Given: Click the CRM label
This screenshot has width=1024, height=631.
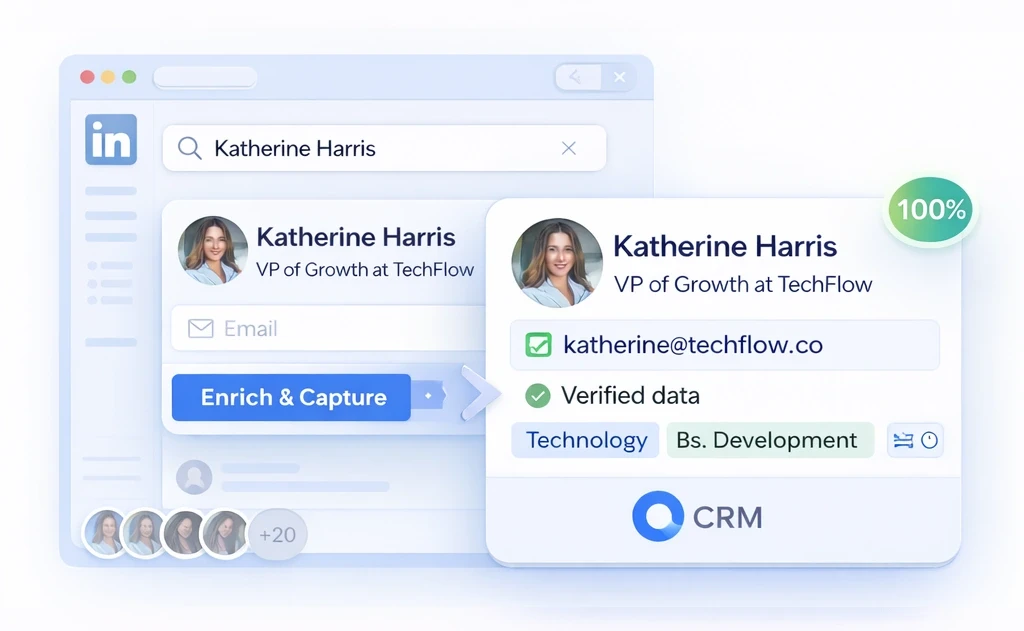Looking at the screenshot, I should (728, 517).
